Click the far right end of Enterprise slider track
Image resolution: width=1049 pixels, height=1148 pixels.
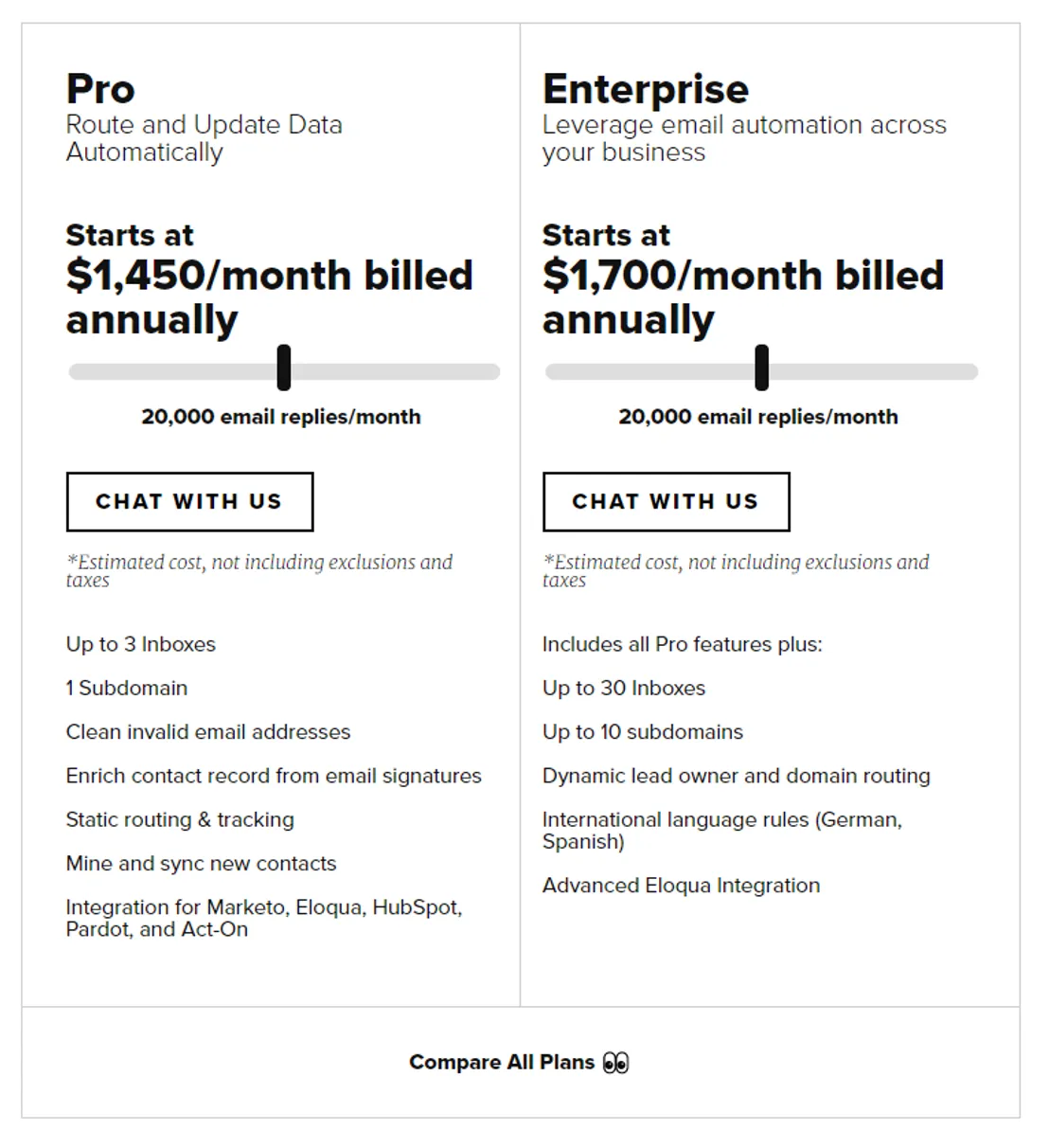pyautogui.click(x=971, y=372)
